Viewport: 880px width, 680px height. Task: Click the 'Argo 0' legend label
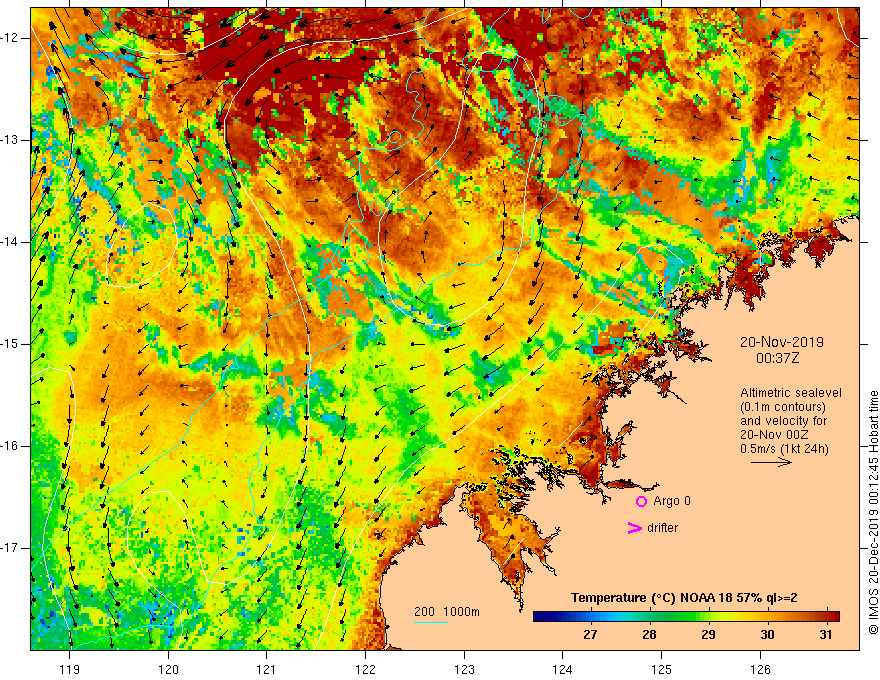[x=672, y=501]
